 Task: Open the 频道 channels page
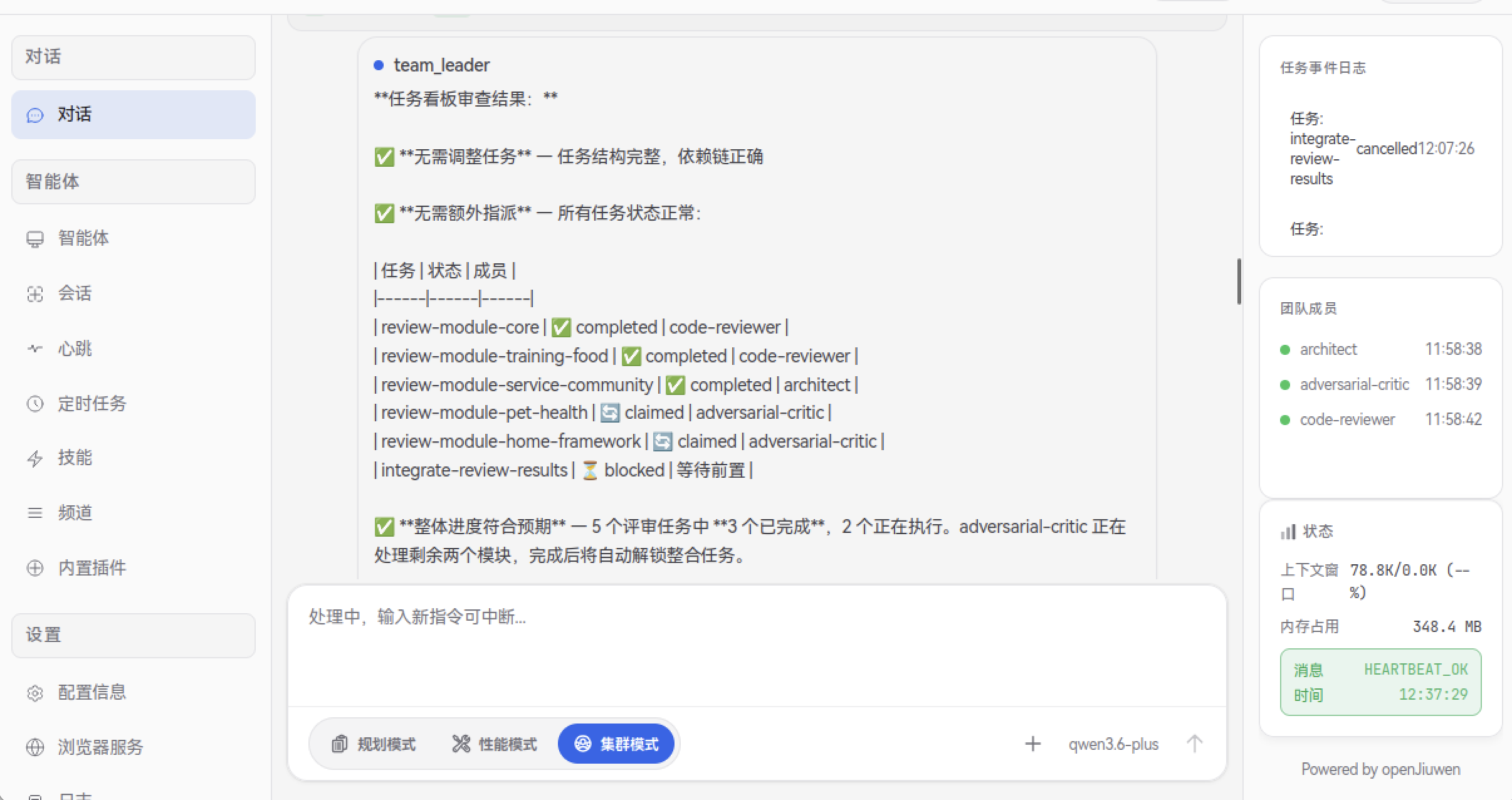click(134, 513)
